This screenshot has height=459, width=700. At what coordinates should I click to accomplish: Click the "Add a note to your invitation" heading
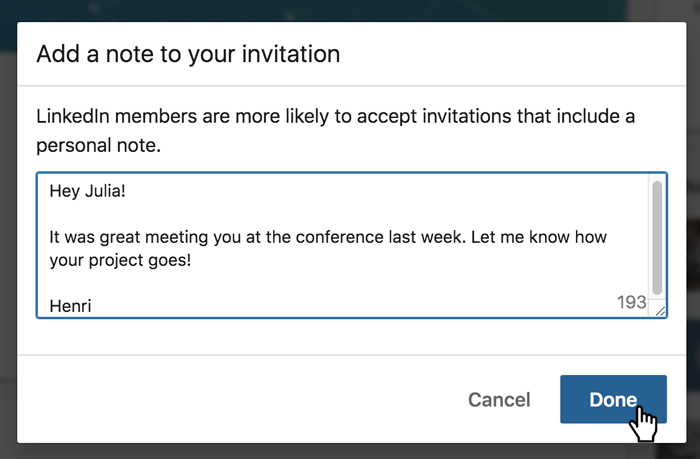pyautogui.click(x=188, y=54)
